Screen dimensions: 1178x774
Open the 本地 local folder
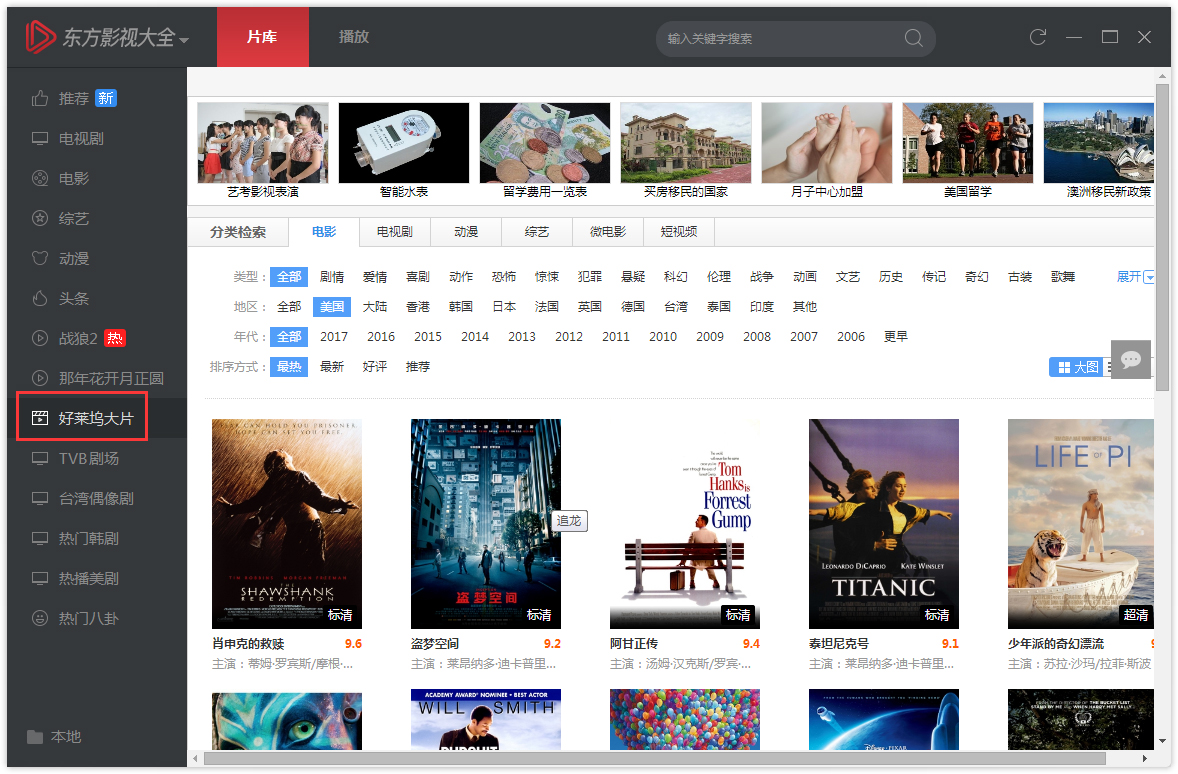[65, 736]
